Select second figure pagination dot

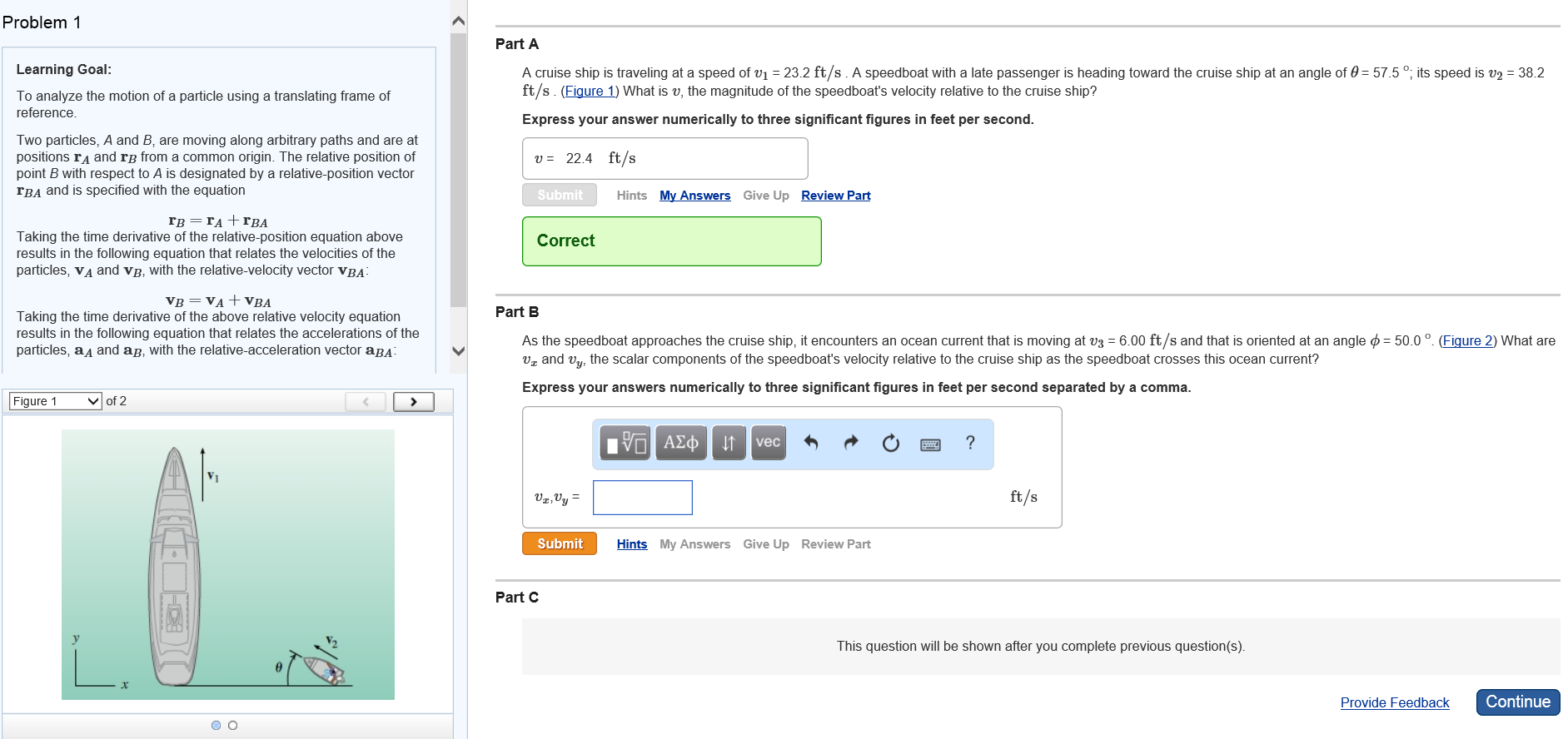(233, 726)
